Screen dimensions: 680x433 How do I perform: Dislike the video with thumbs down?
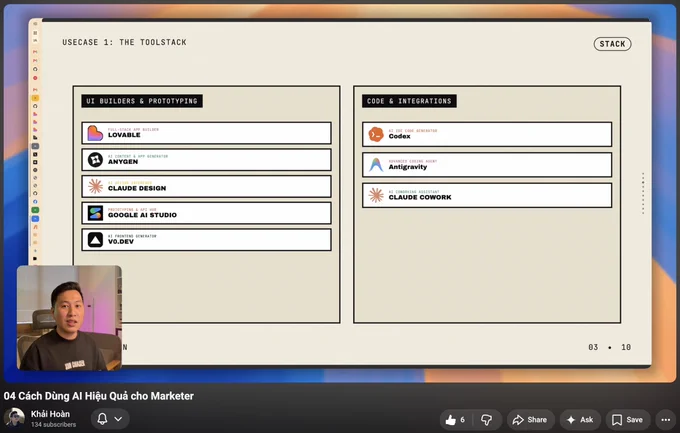coord(486,420)
